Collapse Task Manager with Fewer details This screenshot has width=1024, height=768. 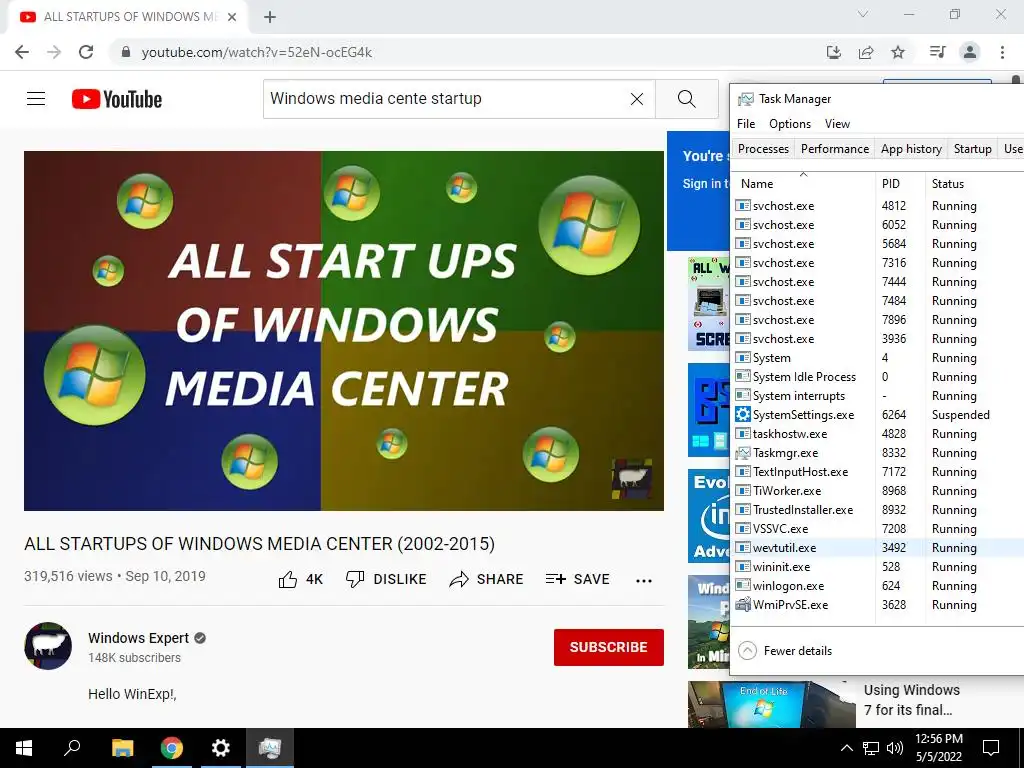(x=786, y=650)
